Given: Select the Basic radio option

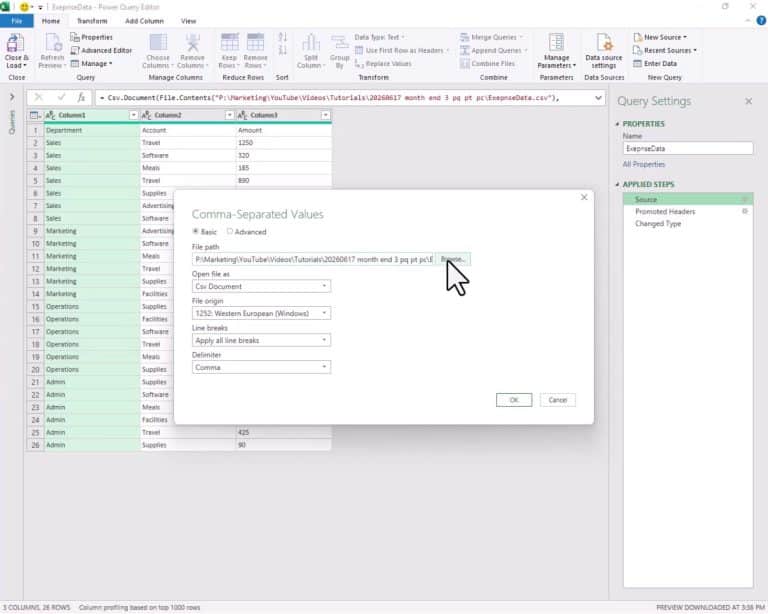Looking at the screenshot, I should click(195, 232).
